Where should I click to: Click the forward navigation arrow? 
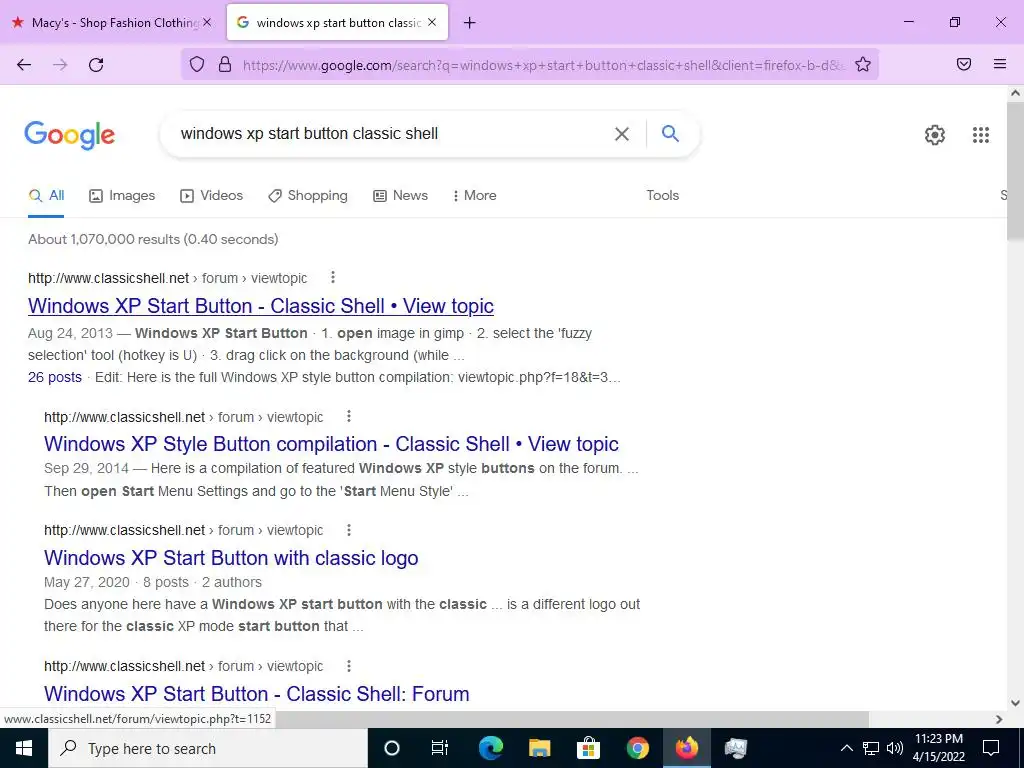[x=60, y=65]
